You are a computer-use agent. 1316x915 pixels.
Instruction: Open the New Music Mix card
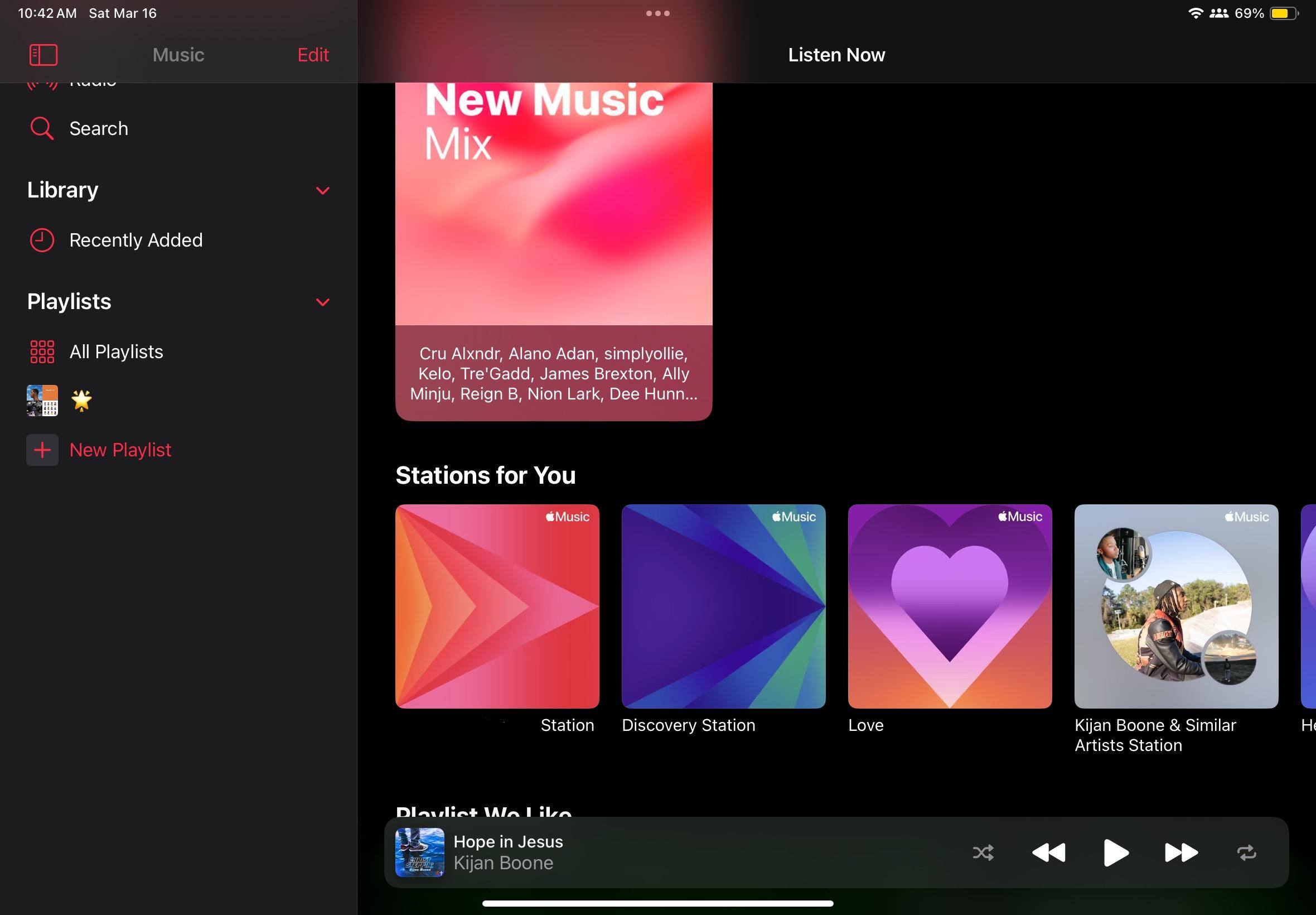pos(553,229)
